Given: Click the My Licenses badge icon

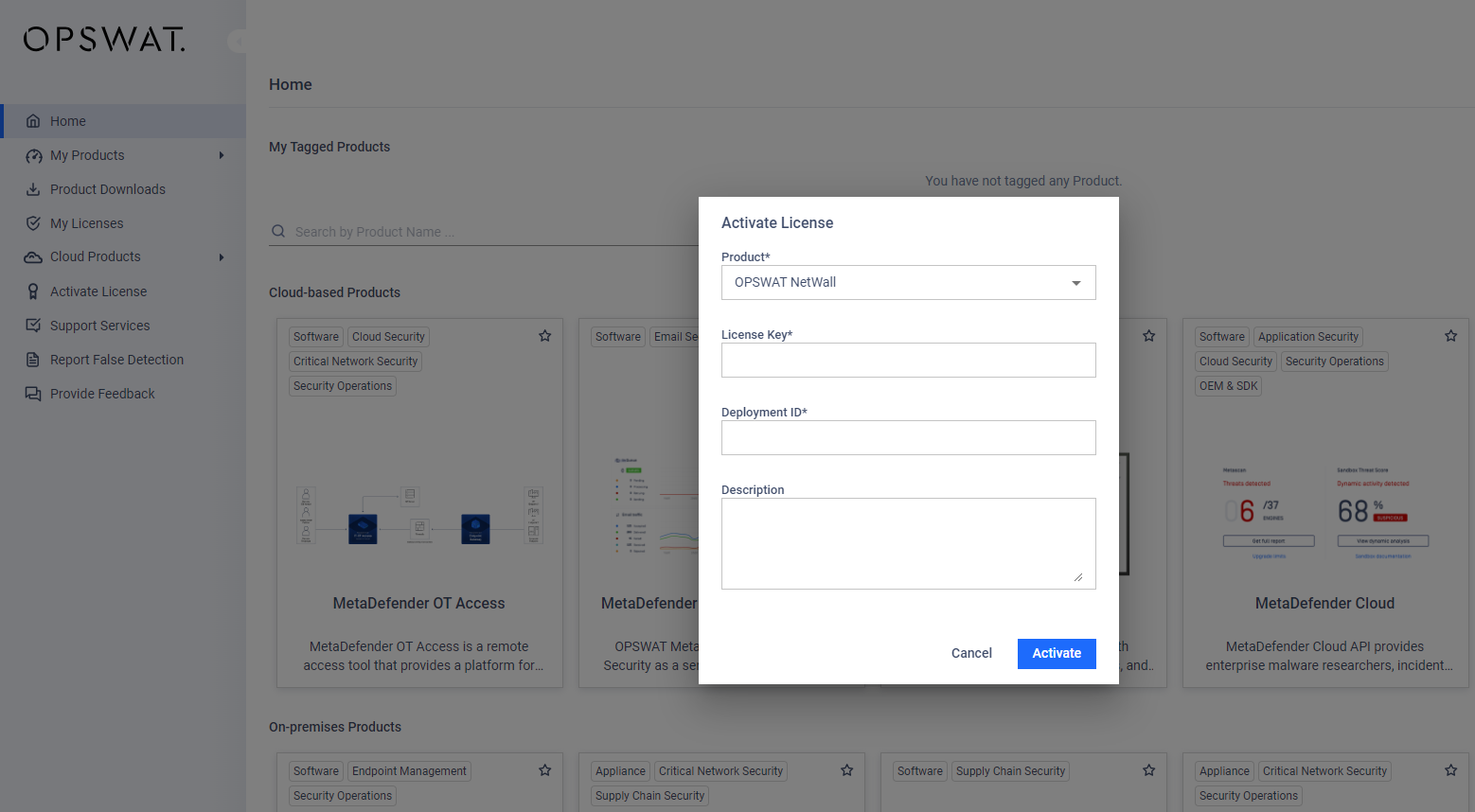Looking at the screenshot, I should [x=33, y=223].
